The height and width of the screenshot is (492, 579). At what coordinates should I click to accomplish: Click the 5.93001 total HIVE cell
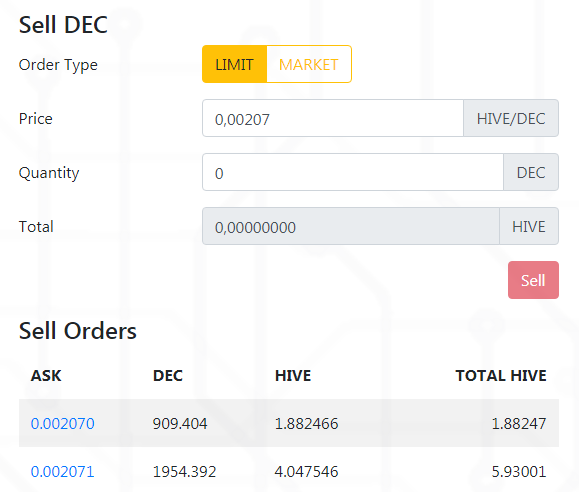519,472
